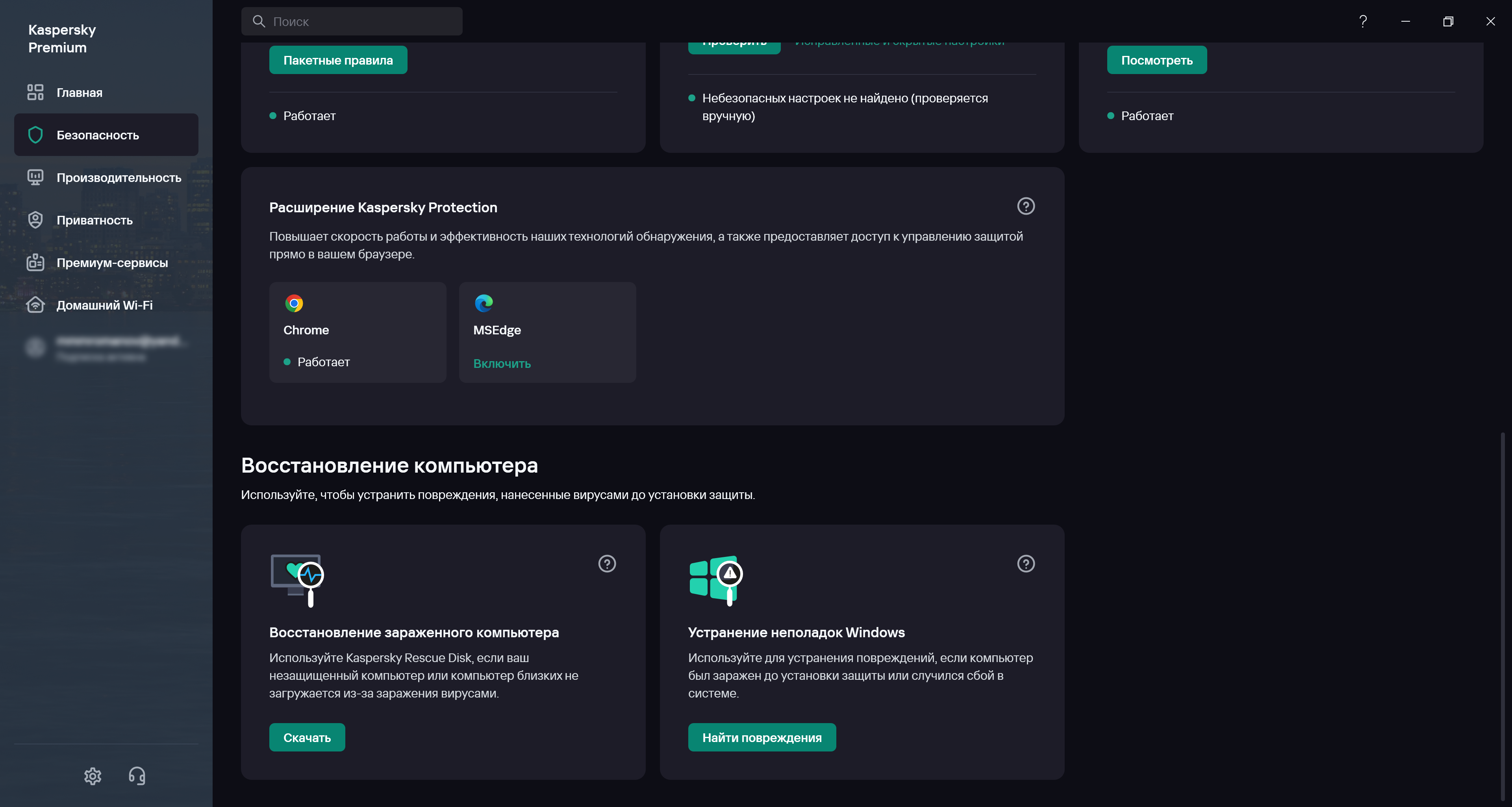The image size is (1512, 807).
Task: Open Производительность section
Action: coord(119,178)
